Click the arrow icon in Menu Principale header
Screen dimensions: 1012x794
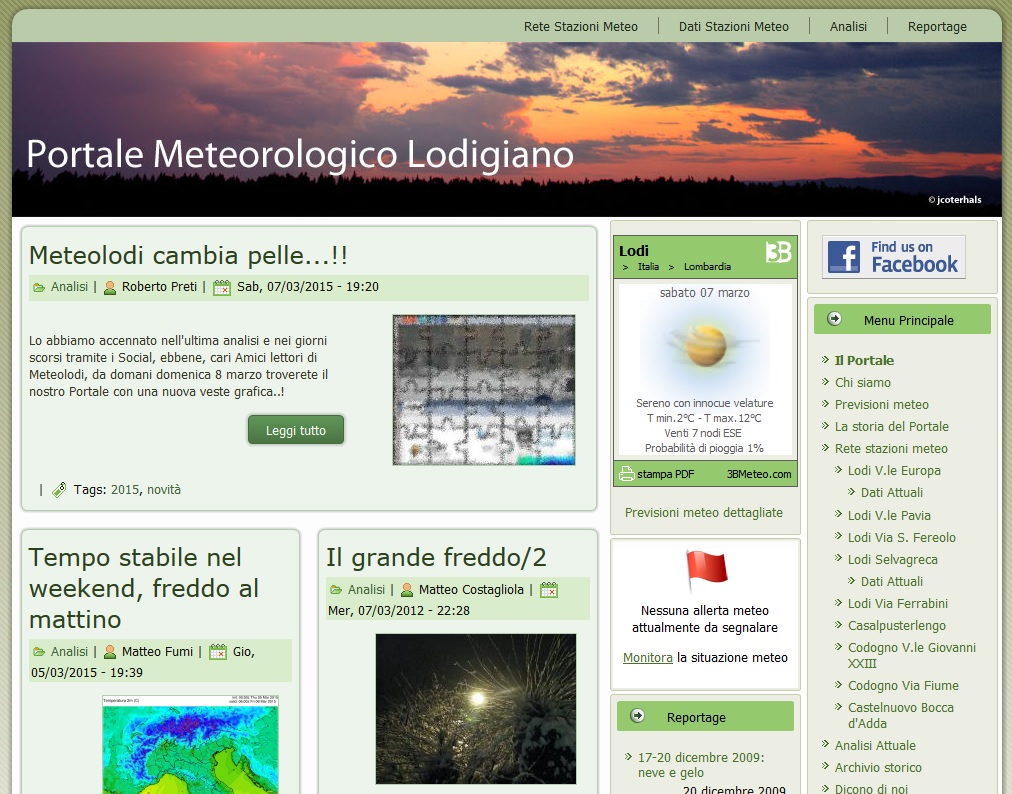[x=835, y=318]
